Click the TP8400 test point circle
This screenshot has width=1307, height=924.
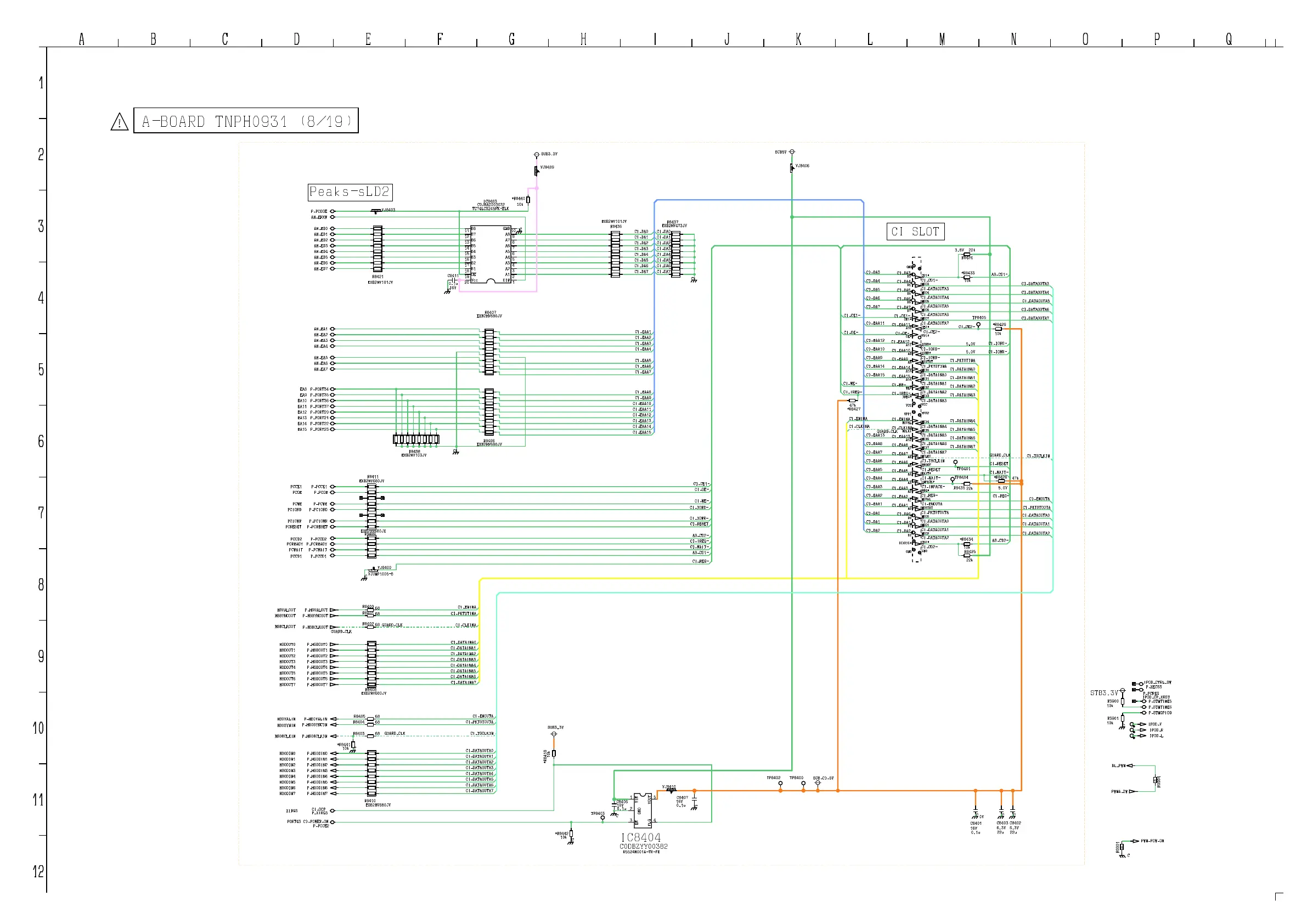click(803, 784)
